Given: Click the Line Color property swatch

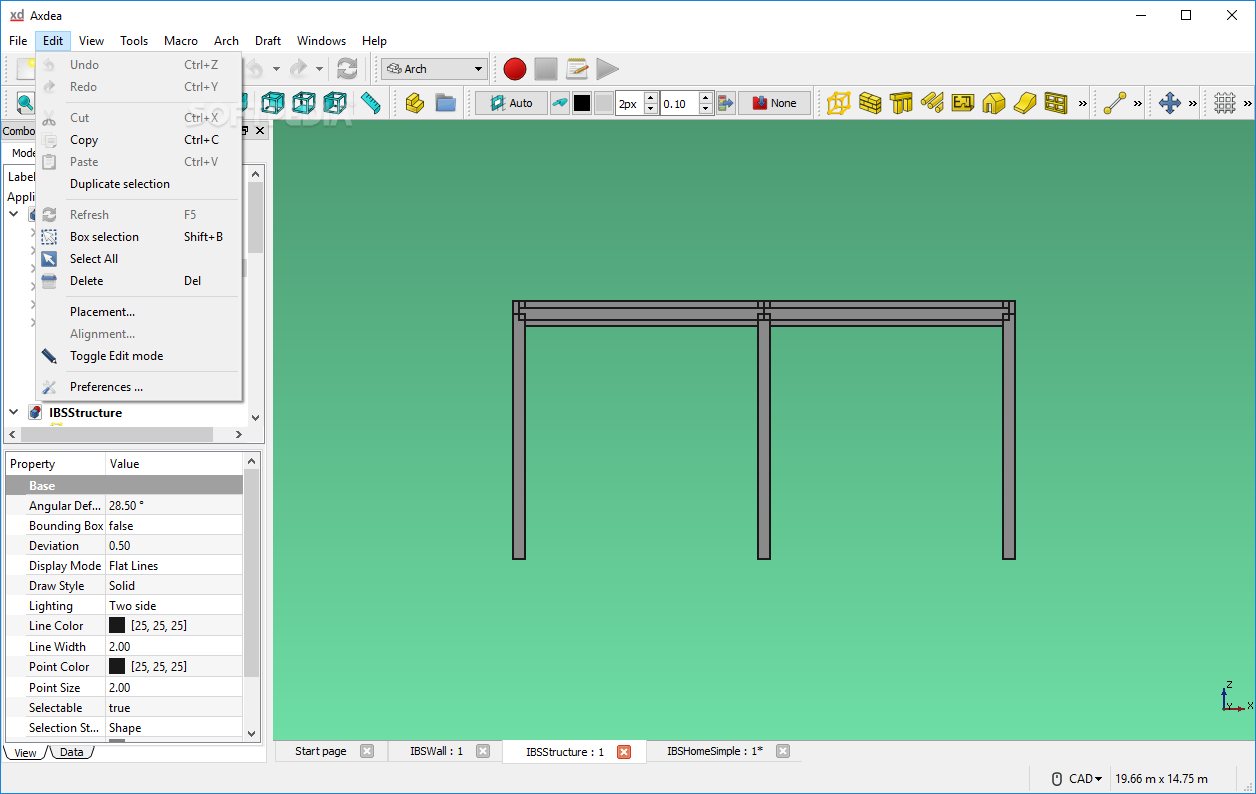Looking at the screenshot, I should tap(117, 626).
